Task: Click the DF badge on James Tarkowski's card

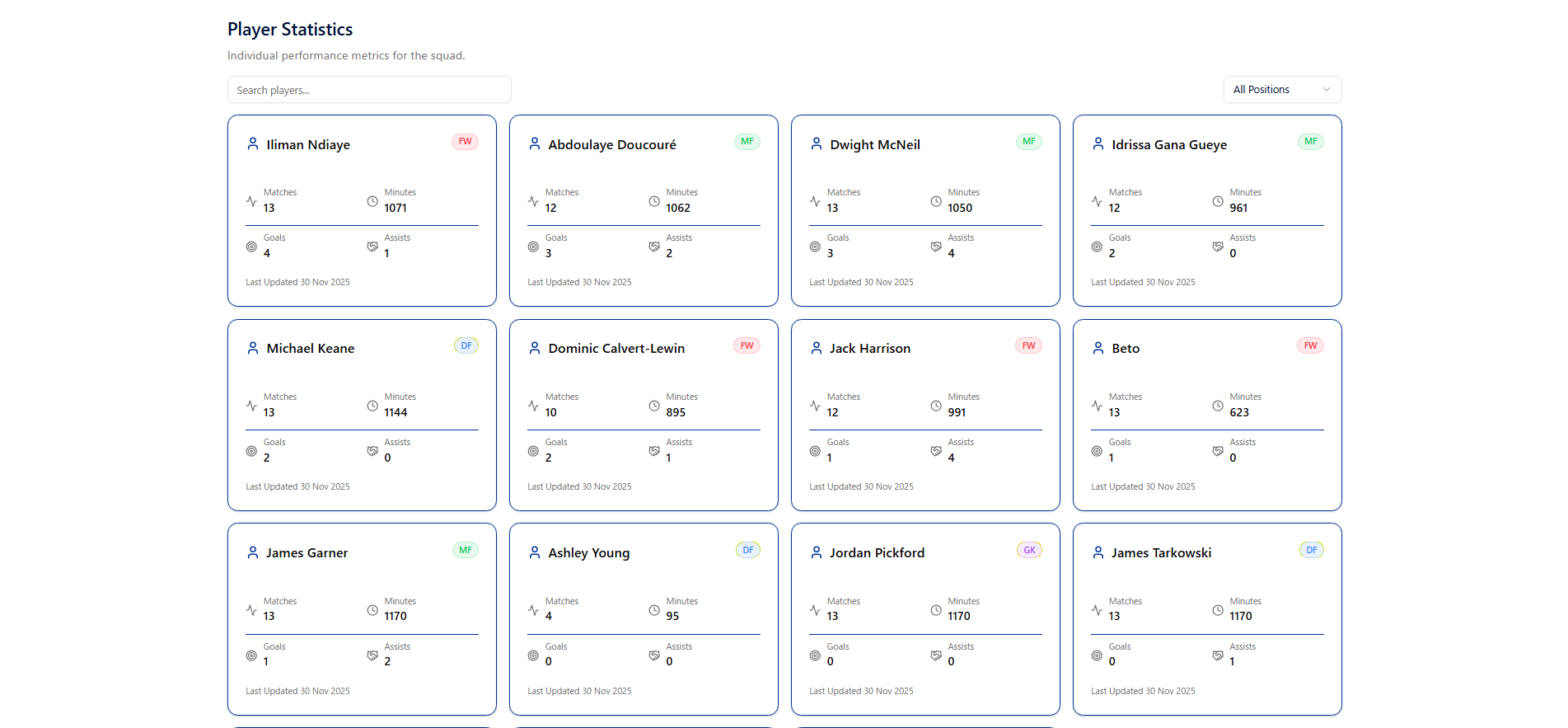Action: click(1311, 550)
